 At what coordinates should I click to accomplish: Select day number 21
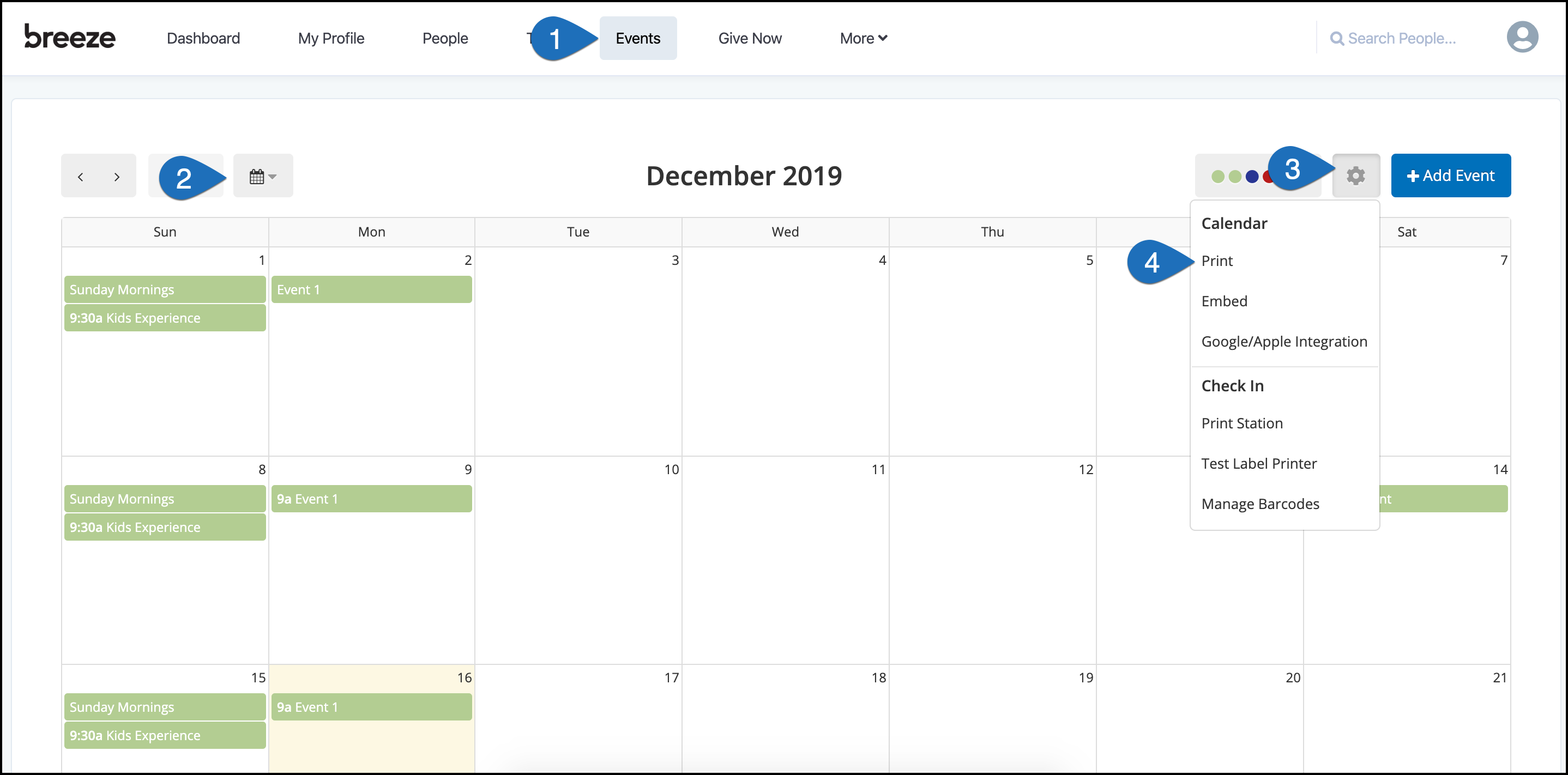[1500, 677]
